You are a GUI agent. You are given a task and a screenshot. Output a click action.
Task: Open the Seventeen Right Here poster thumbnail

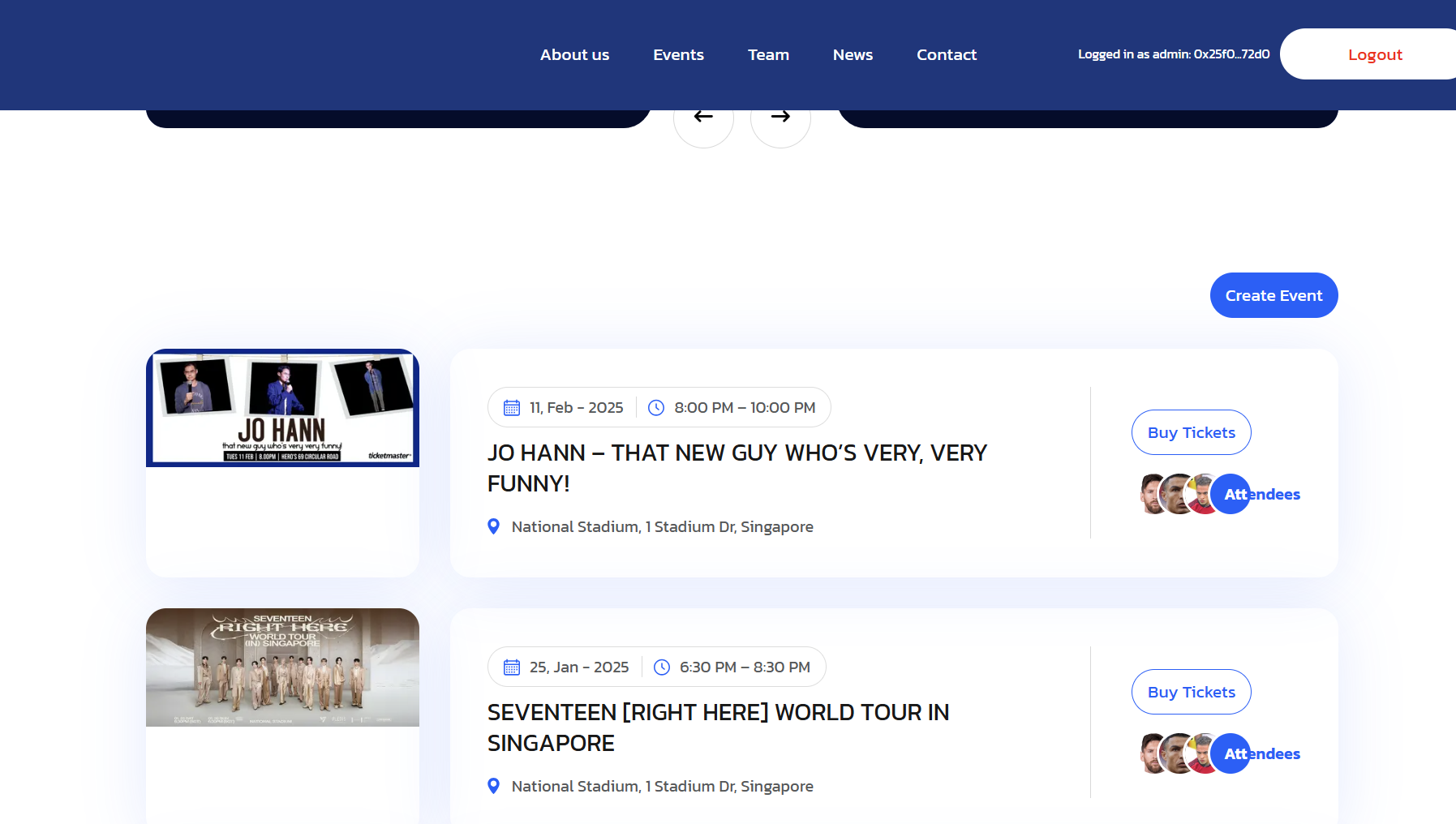click(282, 667)
